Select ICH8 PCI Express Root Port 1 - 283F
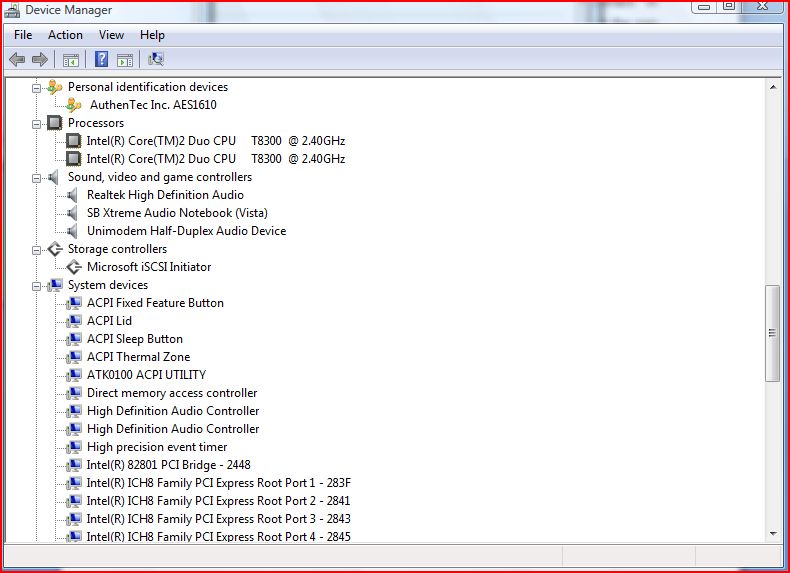 [219, 483]
